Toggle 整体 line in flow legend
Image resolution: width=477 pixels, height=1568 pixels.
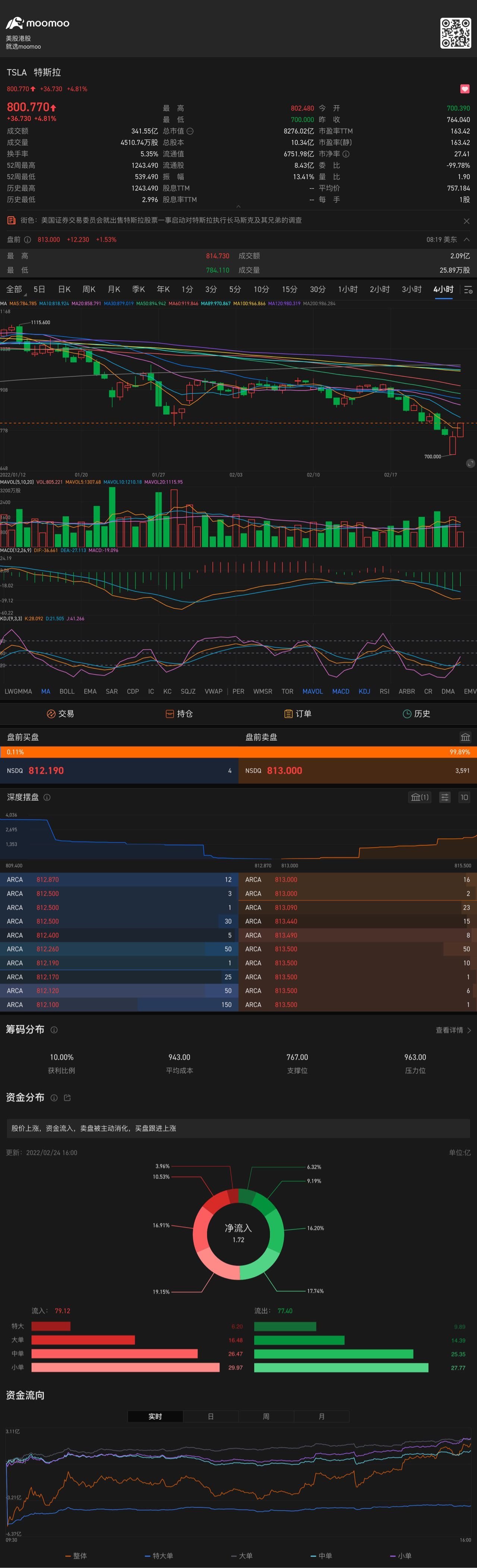(76, 1556)
